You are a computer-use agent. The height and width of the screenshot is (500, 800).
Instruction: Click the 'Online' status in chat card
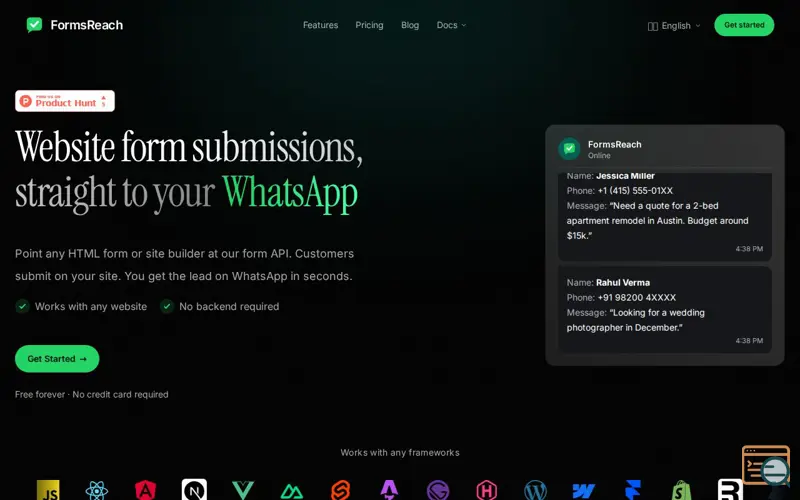(599, 156)
